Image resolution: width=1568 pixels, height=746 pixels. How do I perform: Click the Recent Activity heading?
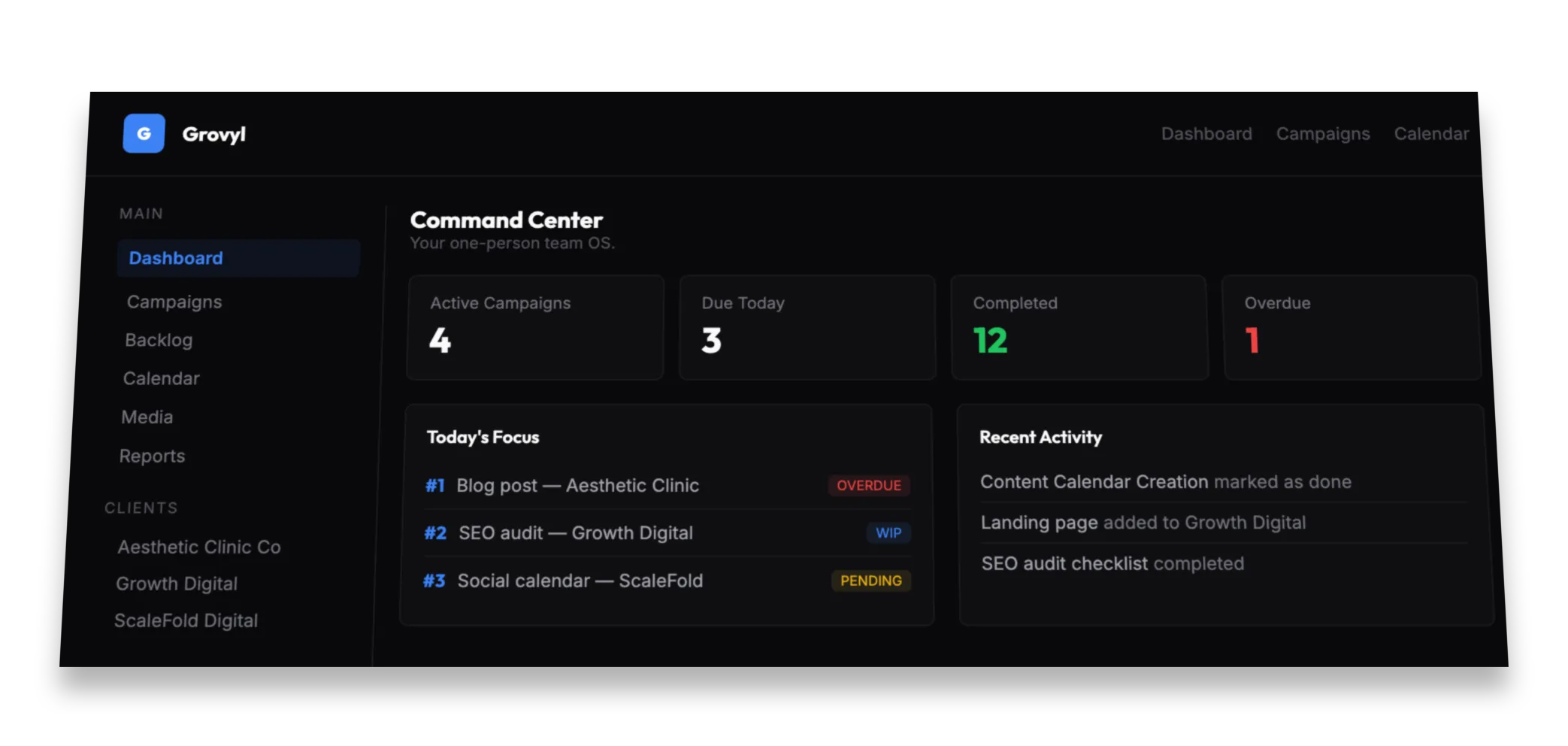click(1040, 437)
